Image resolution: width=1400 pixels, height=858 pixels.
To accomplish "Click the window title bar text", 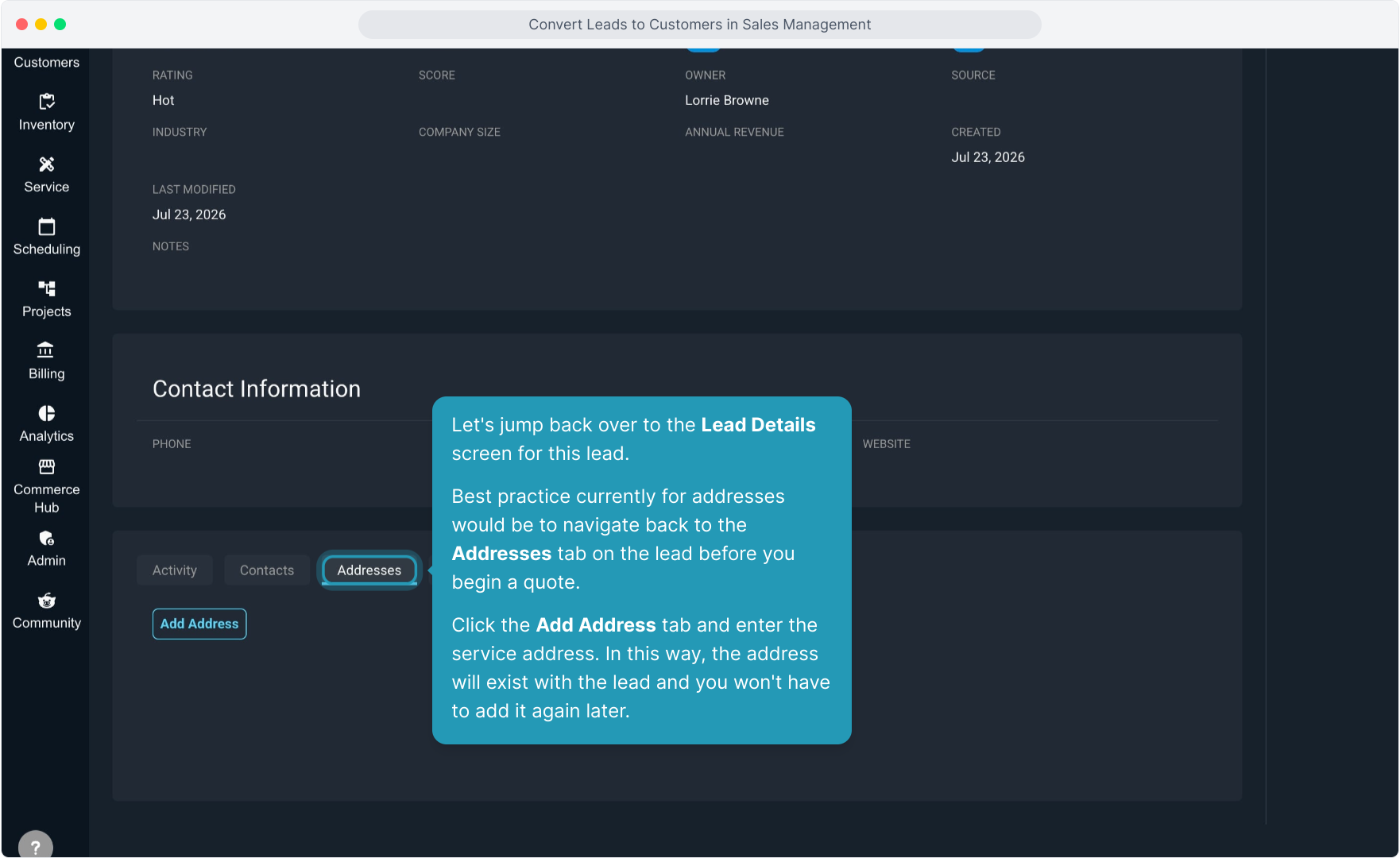I will point(700,25).
